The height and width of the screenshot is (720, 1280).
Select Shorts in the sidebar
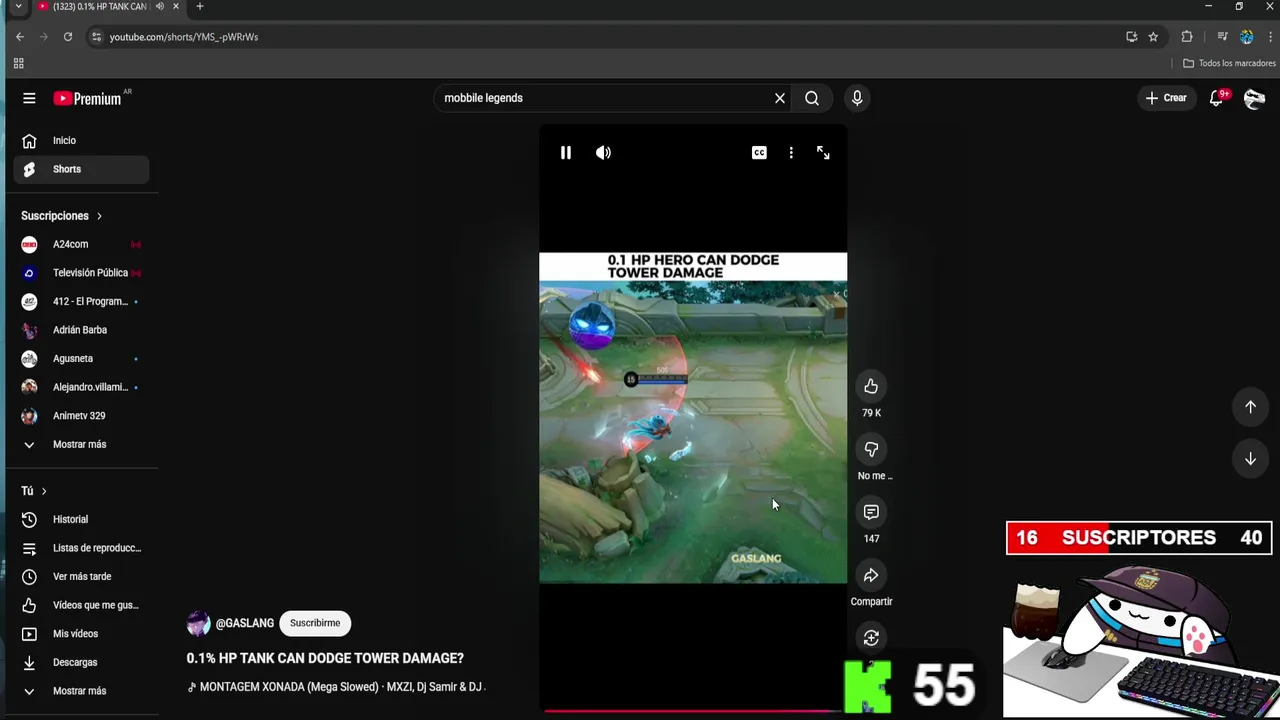tap(81, 169)
